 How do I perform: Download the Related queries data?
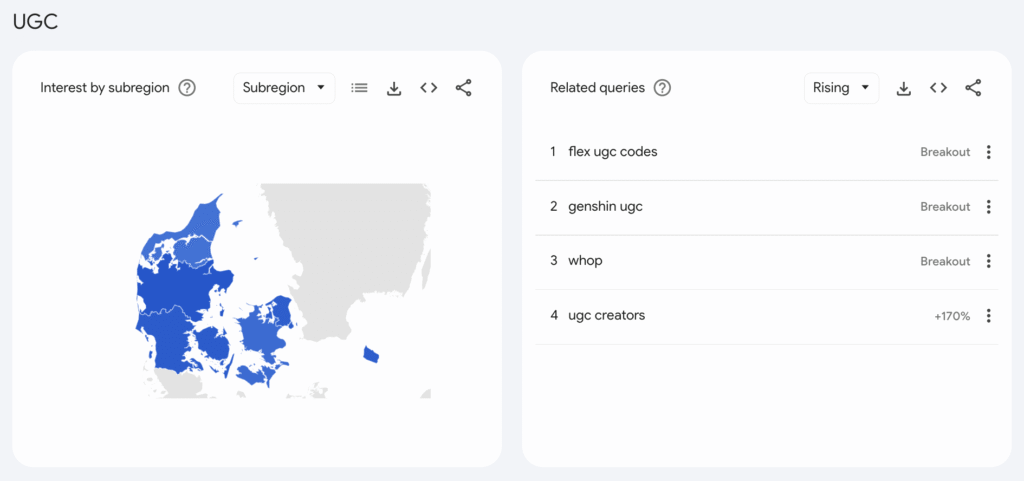pos(904,88)
